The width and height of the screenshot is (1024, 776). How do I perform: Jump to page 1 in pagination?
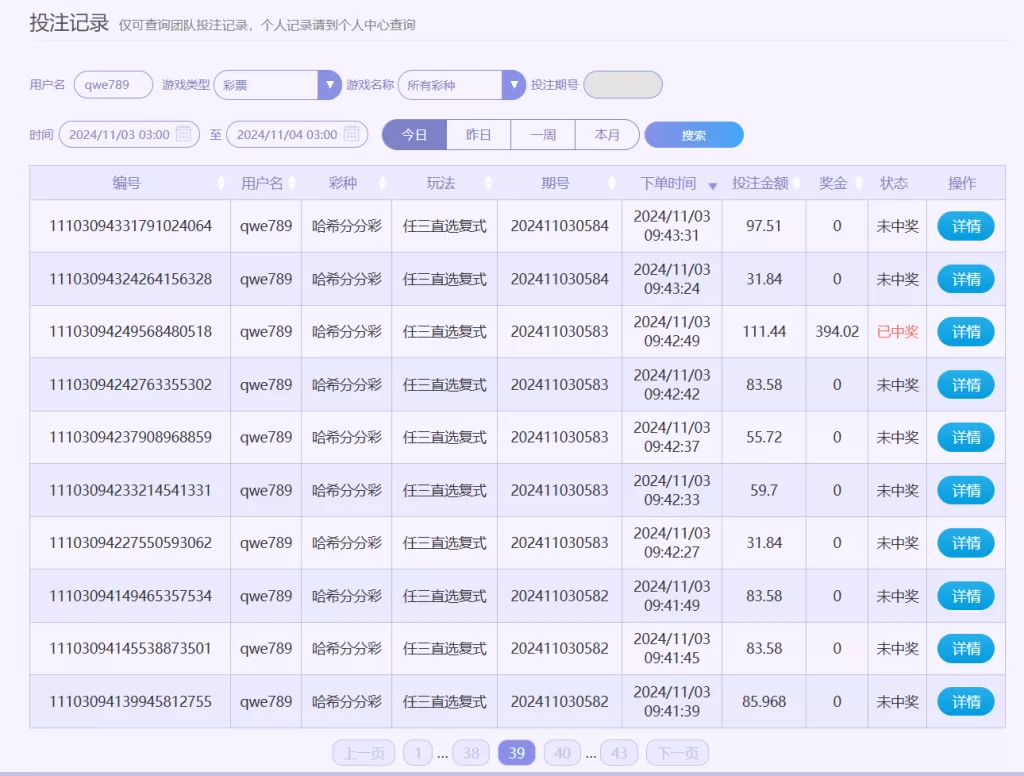(417, 753)
